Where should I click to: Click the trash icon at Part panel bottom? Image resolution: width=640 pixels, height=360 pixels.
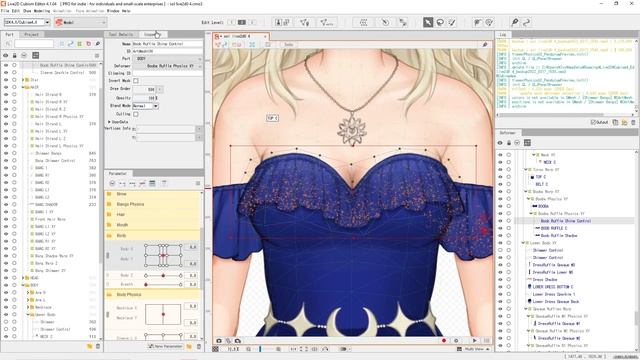(x=98, y=347)
